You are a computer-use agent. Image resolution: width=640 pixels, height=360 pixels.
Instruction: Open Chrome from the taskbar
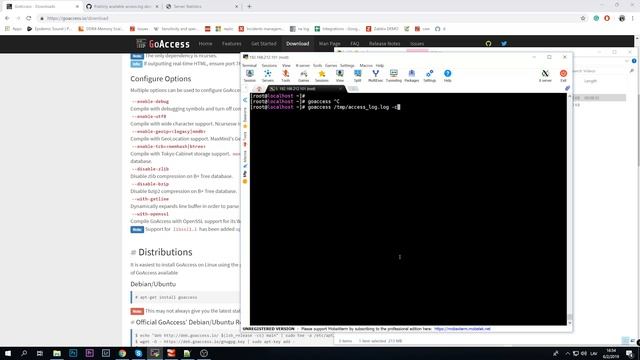tap(122, 353)
